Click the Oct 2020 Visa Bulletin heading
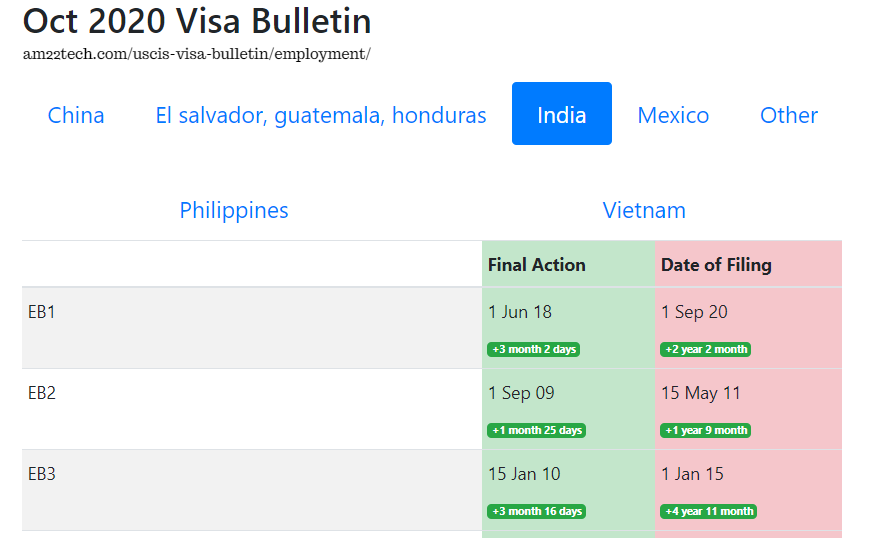Screen dimensions: 874x538 coord(197,21)
